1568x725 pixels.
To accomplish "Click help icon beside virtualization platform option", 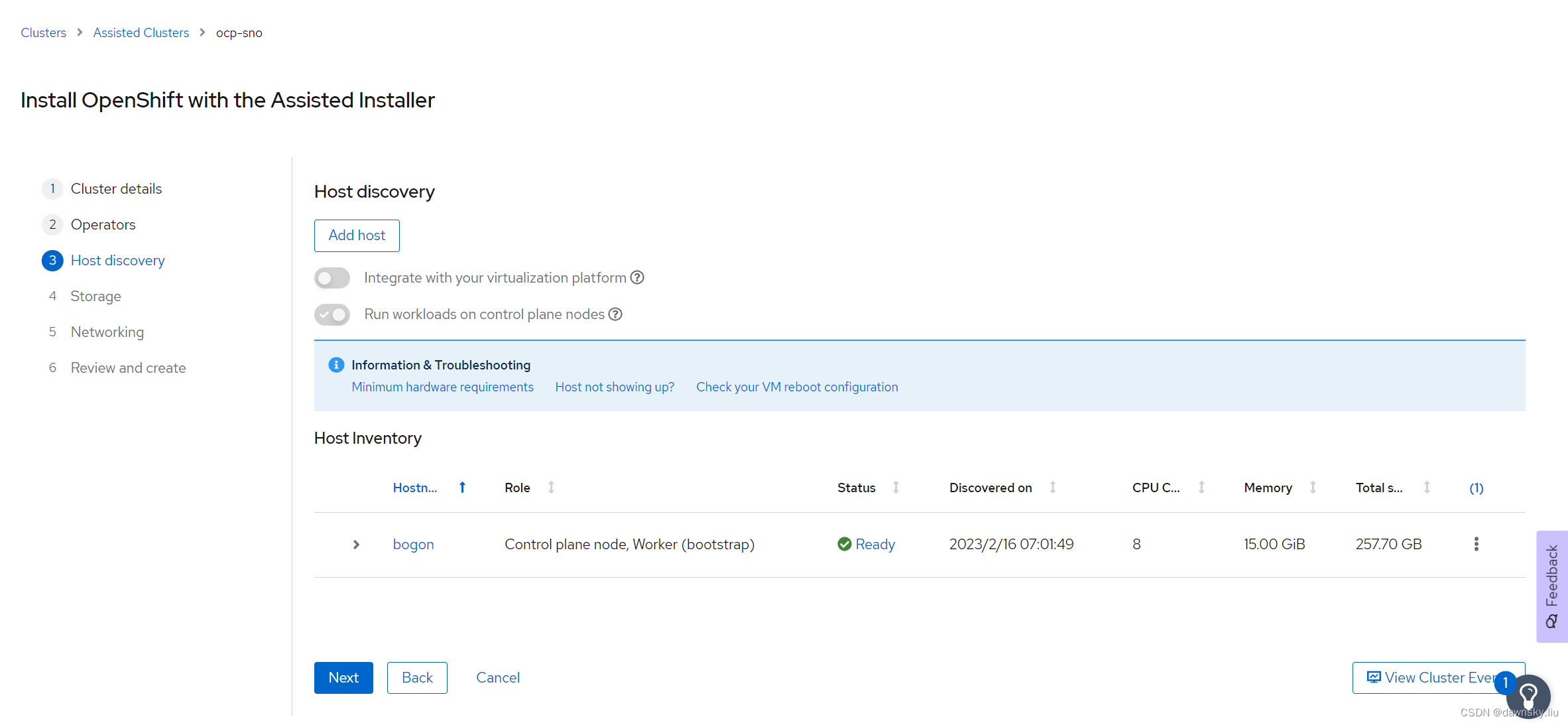I will pyautogui.click(x=637, y=277).
